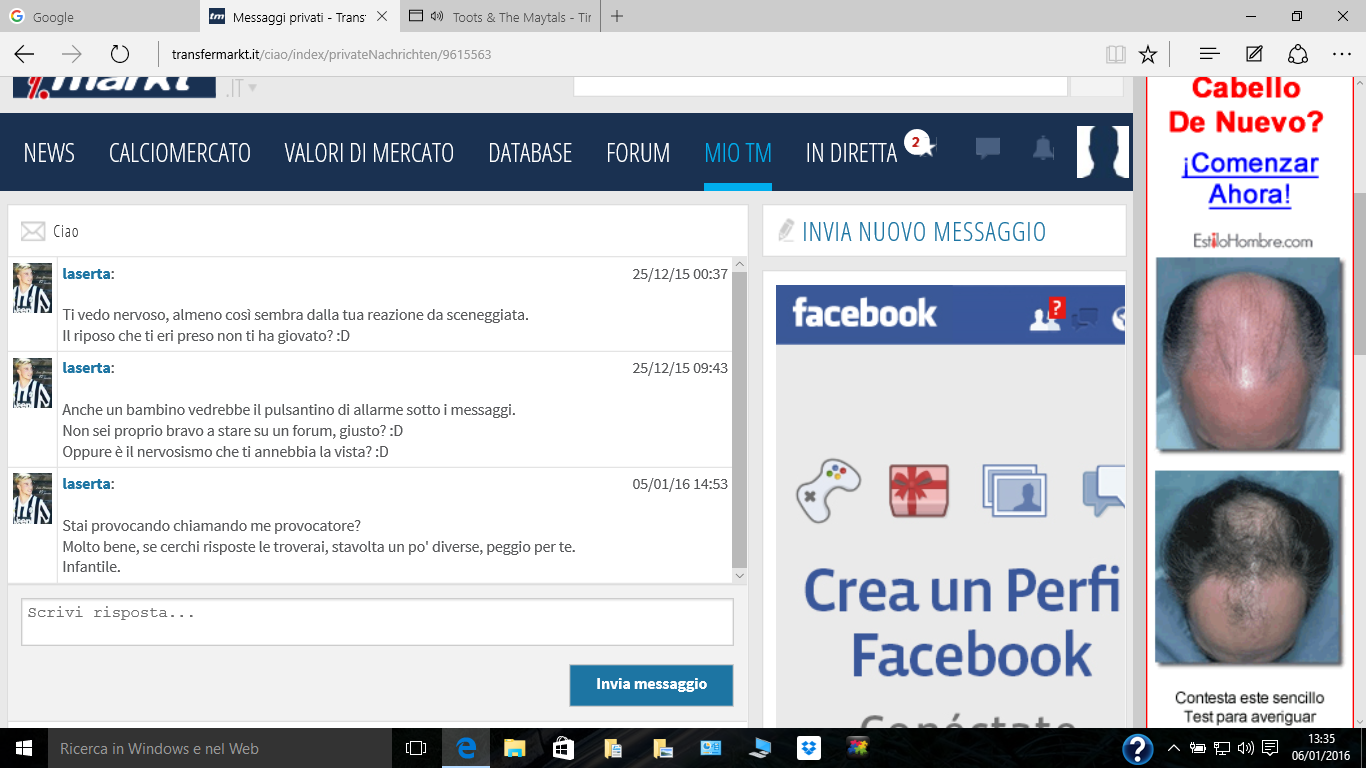Open the MIO TM menu
Screen dimensions: 1366x768
point(738,153)
